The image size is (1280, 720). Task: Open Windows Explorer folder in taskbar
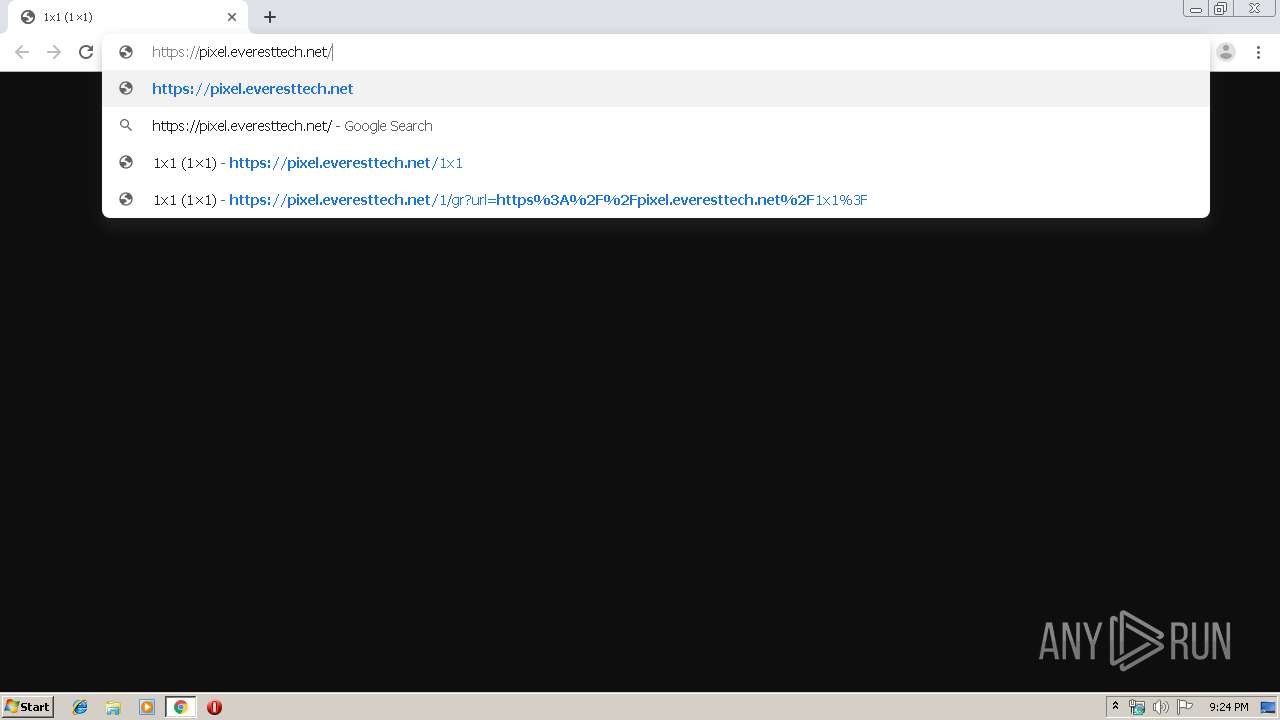tap(113, 707)
